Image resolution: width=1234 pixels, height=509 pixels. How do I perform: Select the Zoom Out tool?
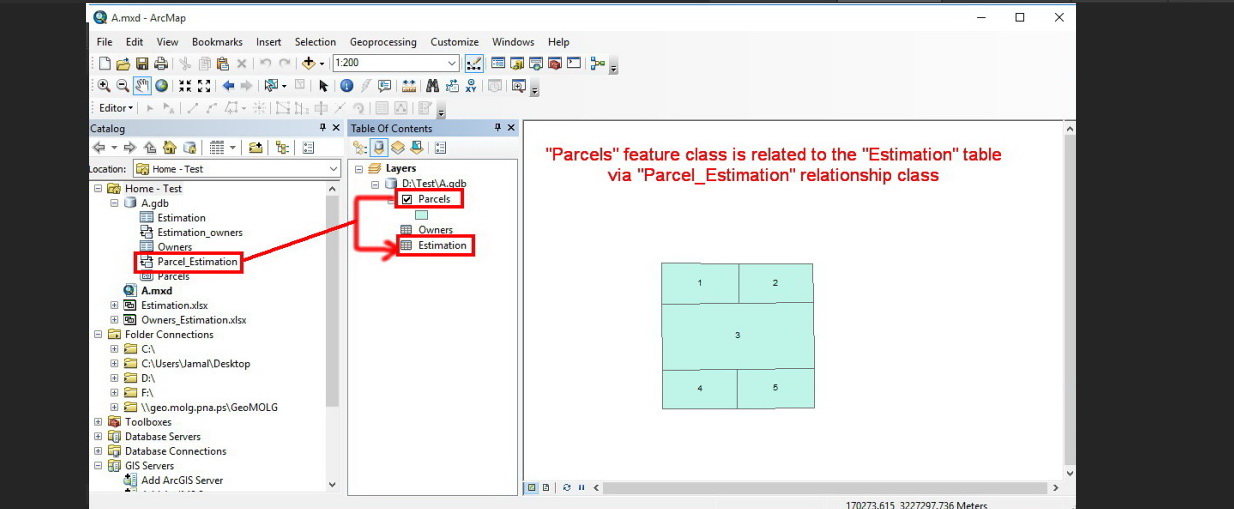[122, 86]
